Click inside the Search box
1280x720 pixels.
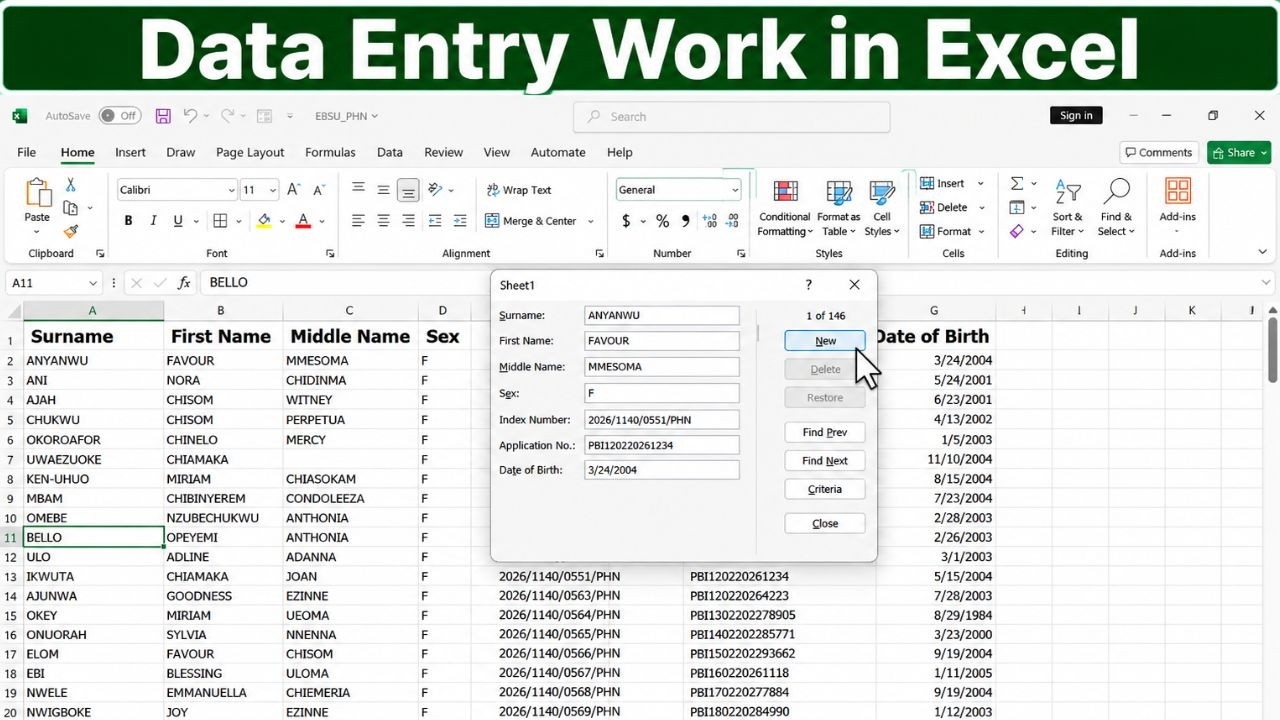click(731, 116)
